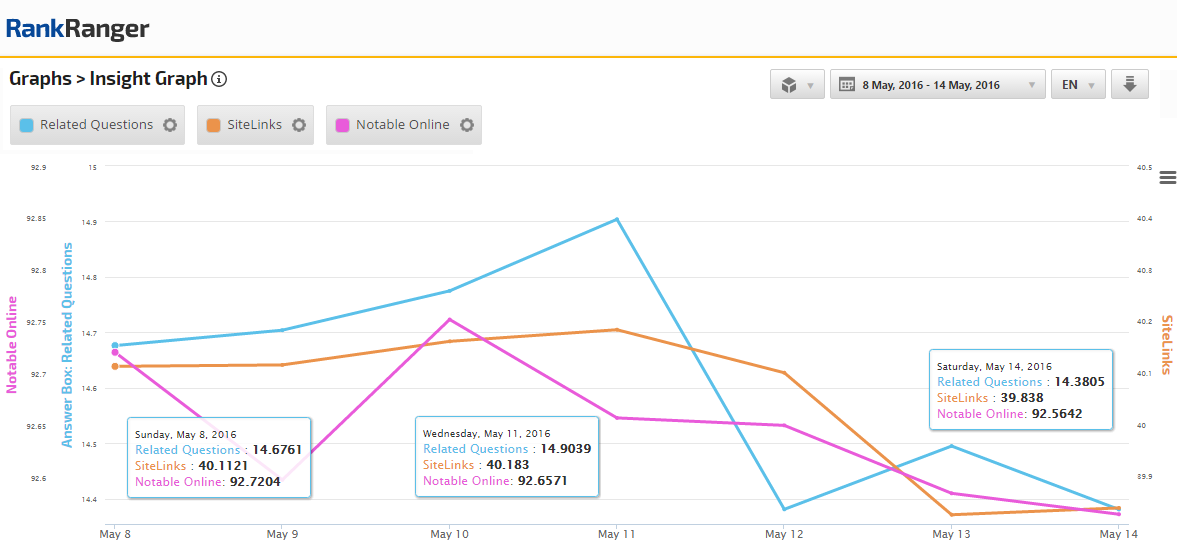Click the Insight Graph info icon

220,79
